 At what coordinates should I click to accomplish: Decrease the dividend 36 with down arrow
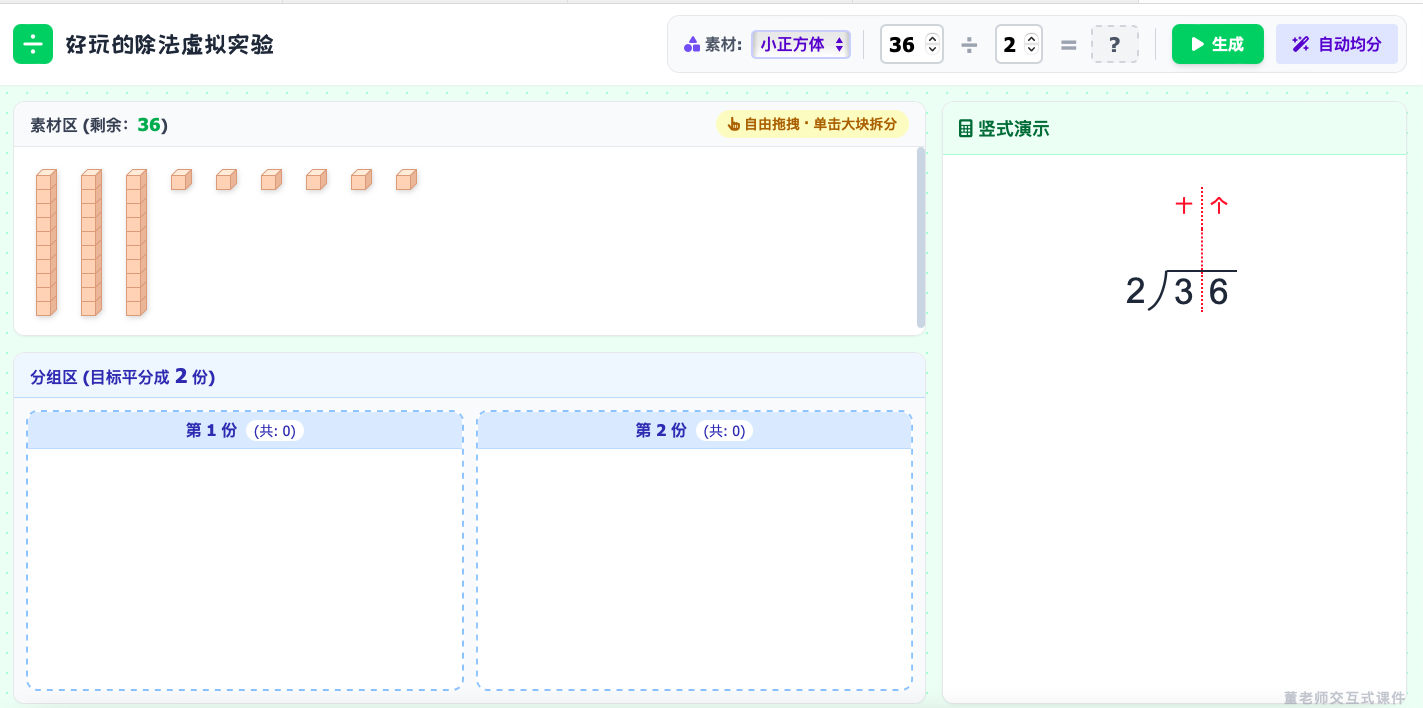933,50
